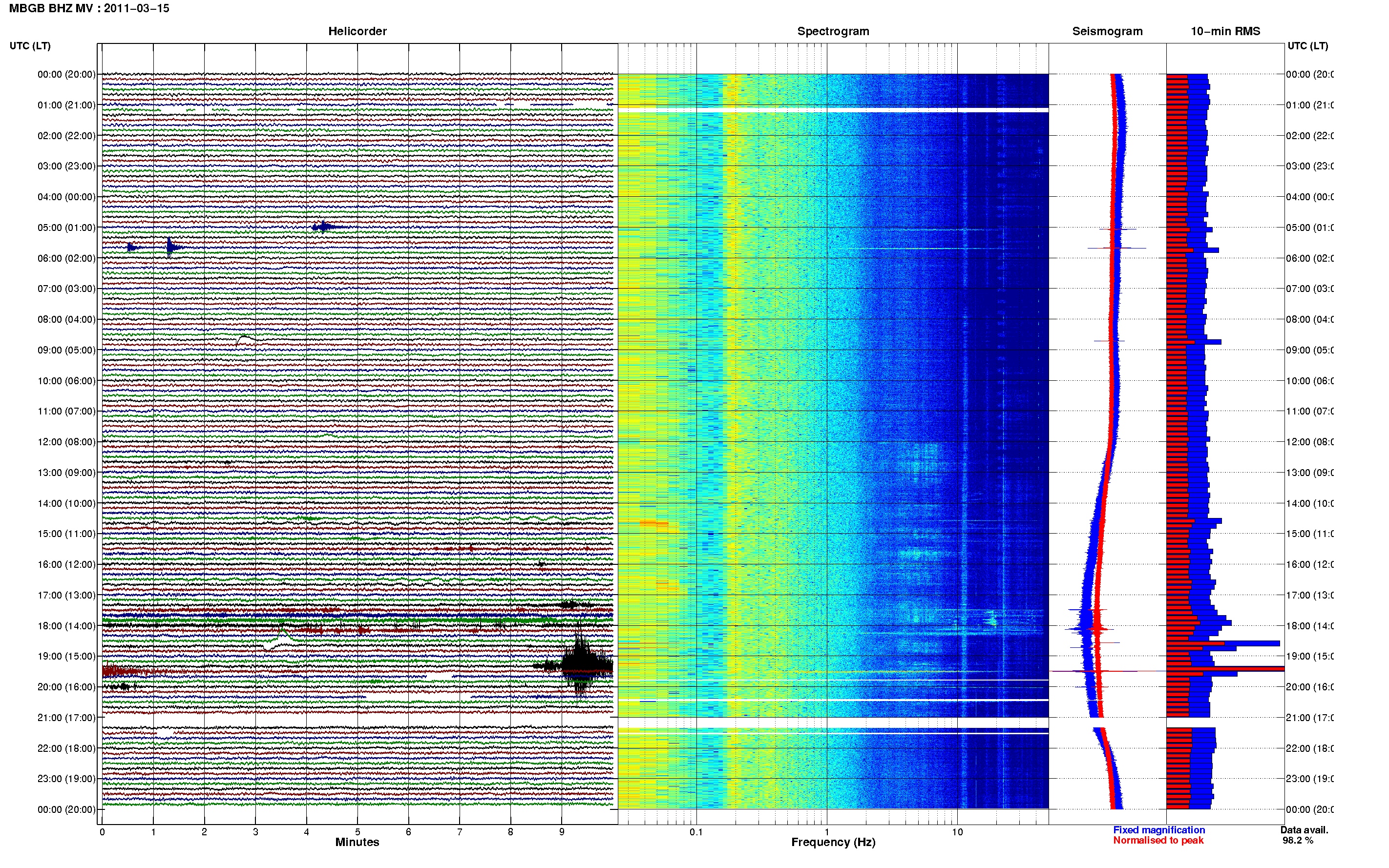Image resolution: width=1389 pixels, height=868 pixels.
Task: Click the orange low-frequency patch before 15:00 in the spectrogram
Action: 653,523
